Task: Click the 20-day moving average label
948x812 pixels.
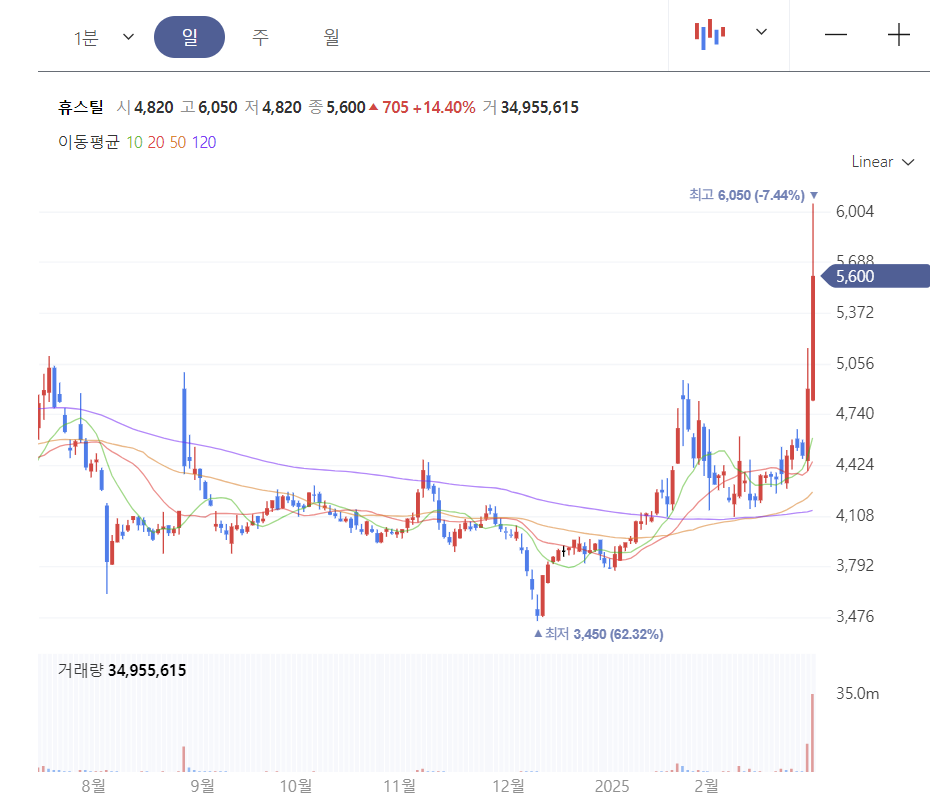Action: pyautogui.click(x=156, y=143)
